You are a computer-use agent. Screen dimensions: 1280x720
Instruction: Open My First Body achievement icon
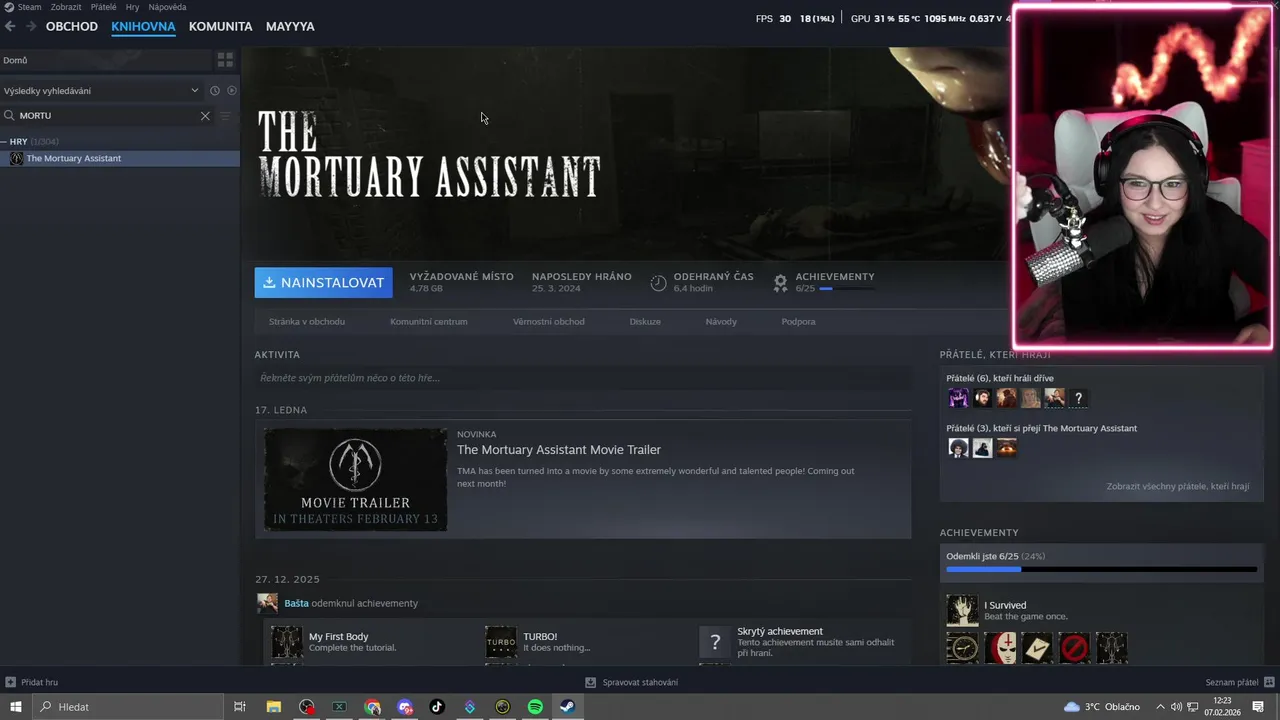287,642
